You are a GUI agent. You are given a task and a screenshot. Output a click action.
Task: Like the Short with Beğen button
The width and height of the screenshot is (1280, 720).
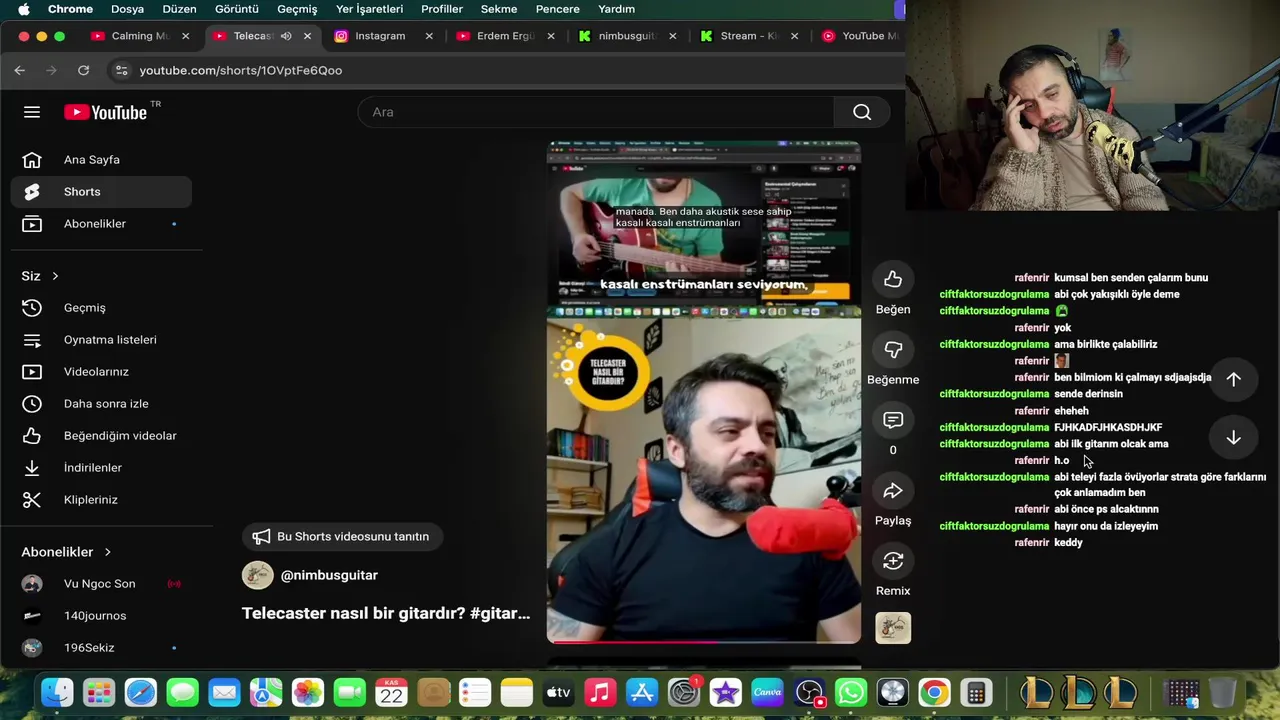pos(893,280)
